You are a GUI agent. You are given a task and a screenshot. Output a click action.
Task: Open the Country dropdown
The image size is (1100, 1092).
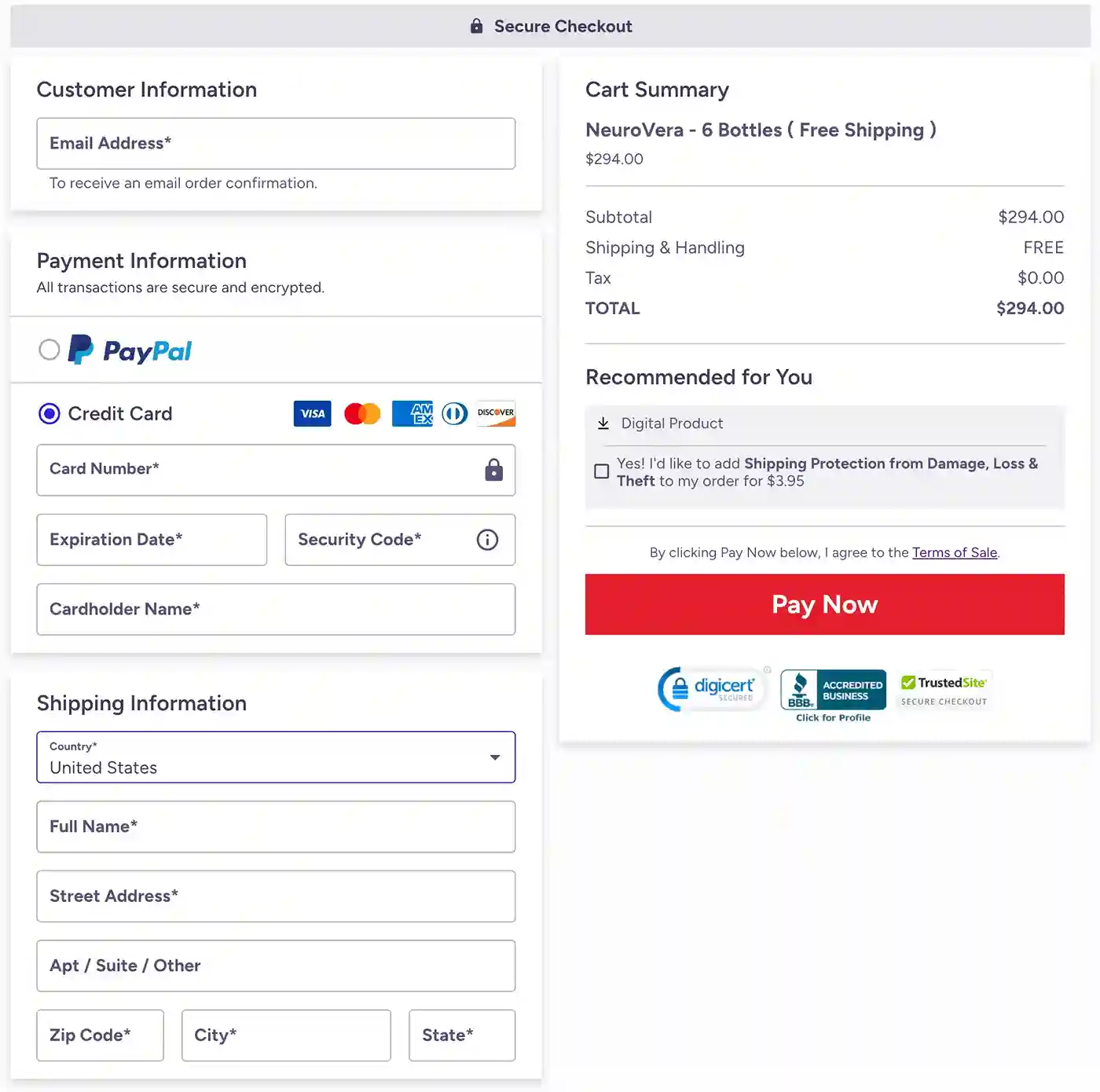pos(495,757)
